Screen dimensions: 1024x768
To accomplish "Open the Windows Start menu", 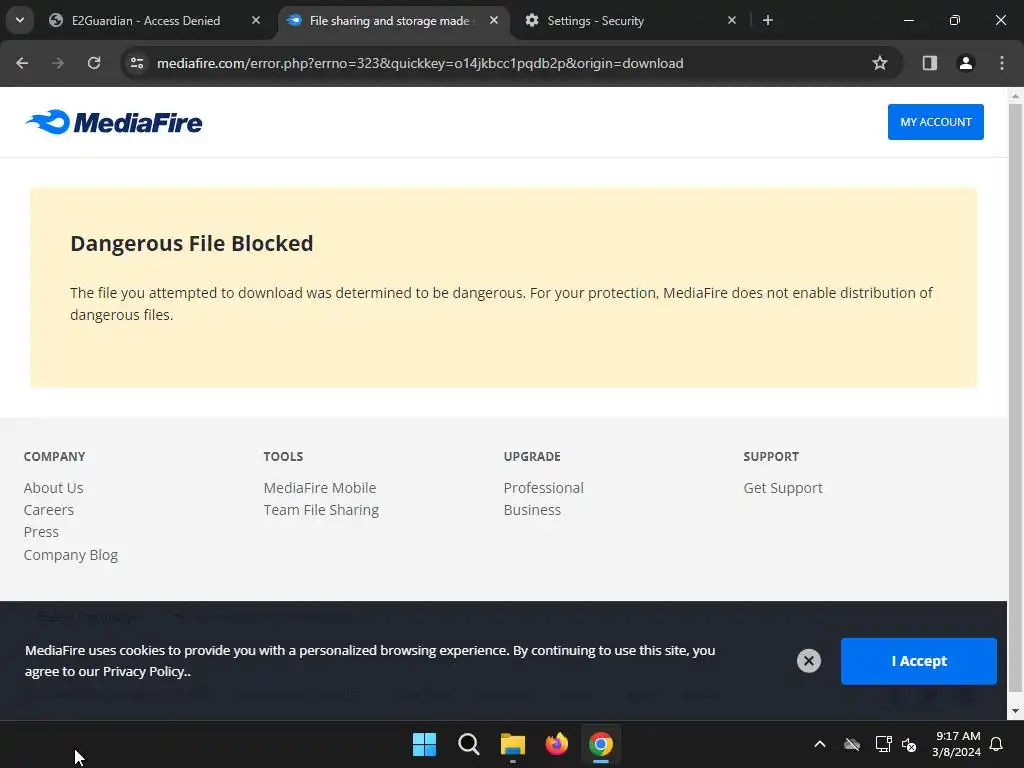I will [x=424, y=744].
